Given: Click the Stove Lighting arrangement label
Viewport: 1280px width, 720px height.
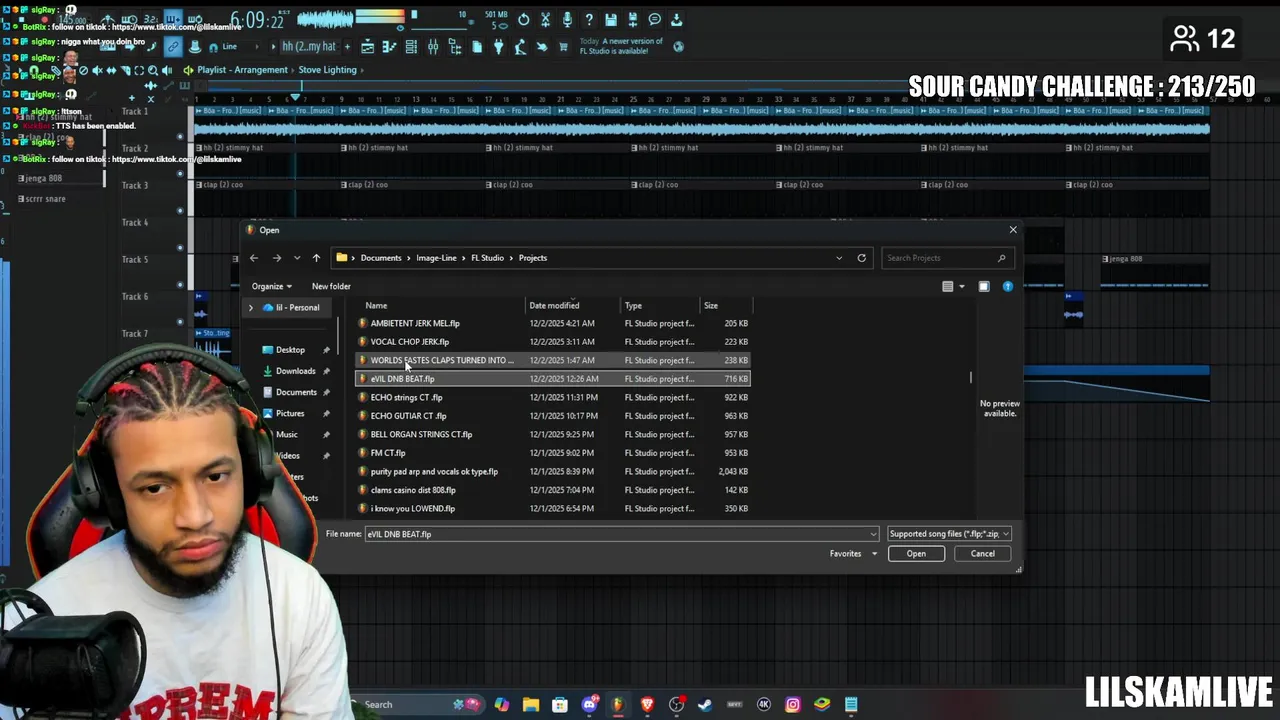Looking at the screenshot, I should (x=327, y=70).
